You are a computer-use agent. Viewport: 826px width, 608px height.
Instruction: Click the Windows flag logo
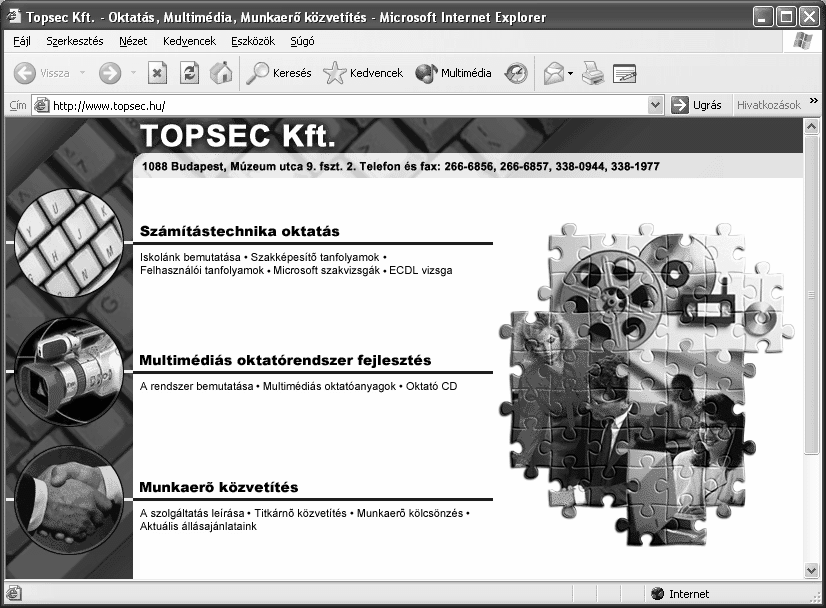point(802,41)
